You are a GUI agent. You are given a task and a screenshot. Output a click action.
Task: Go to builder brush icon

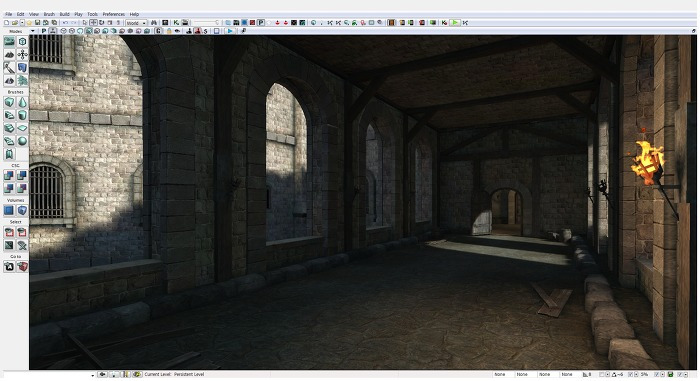pyautogui.click(x=22, y=267)
